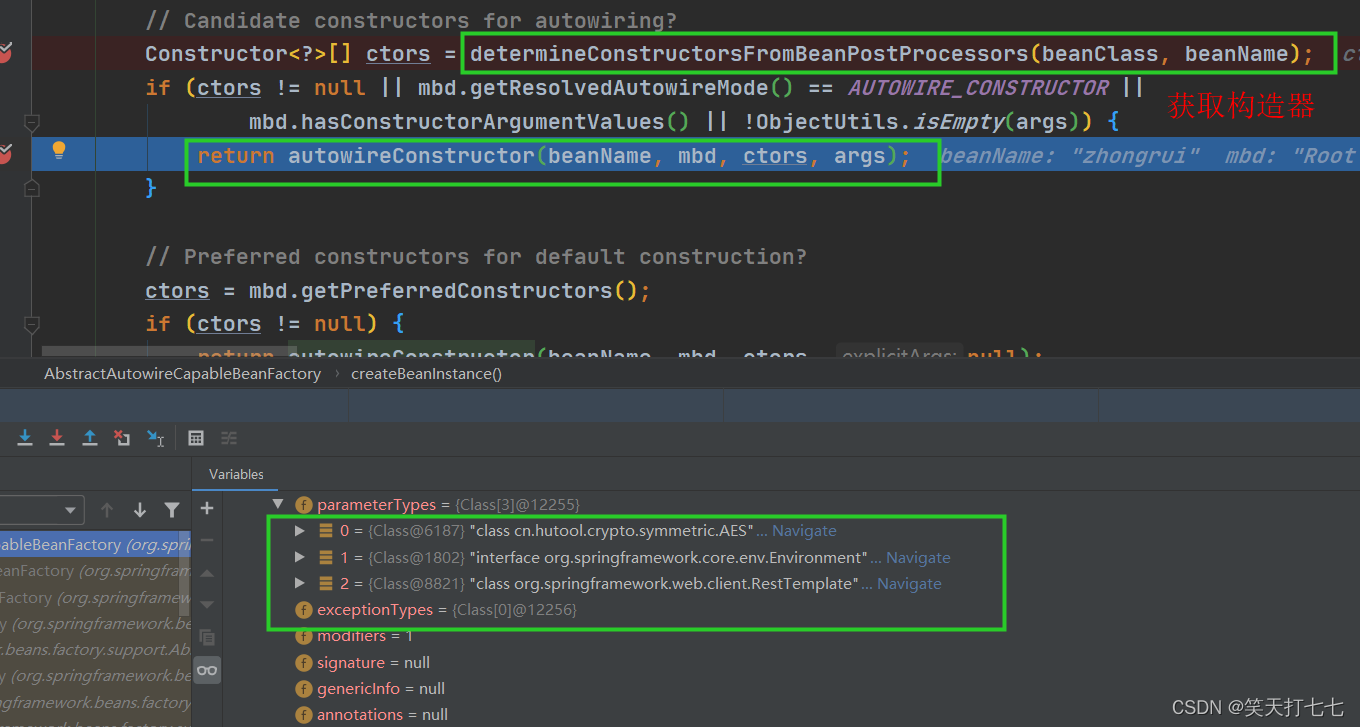Viewport: 1360px width, 727px height.
Task: Click the Duplicate Watch icon
Action: tap(207, 637)
